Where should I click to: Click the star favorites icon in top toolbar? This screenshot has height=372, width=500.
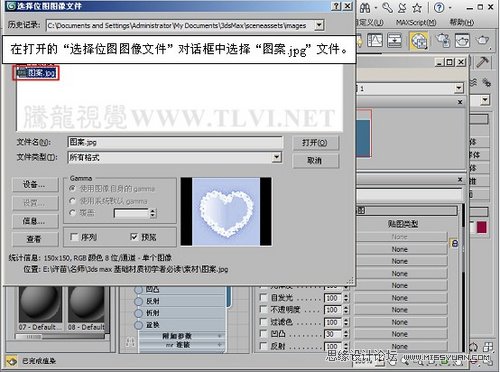pos(417,8)
